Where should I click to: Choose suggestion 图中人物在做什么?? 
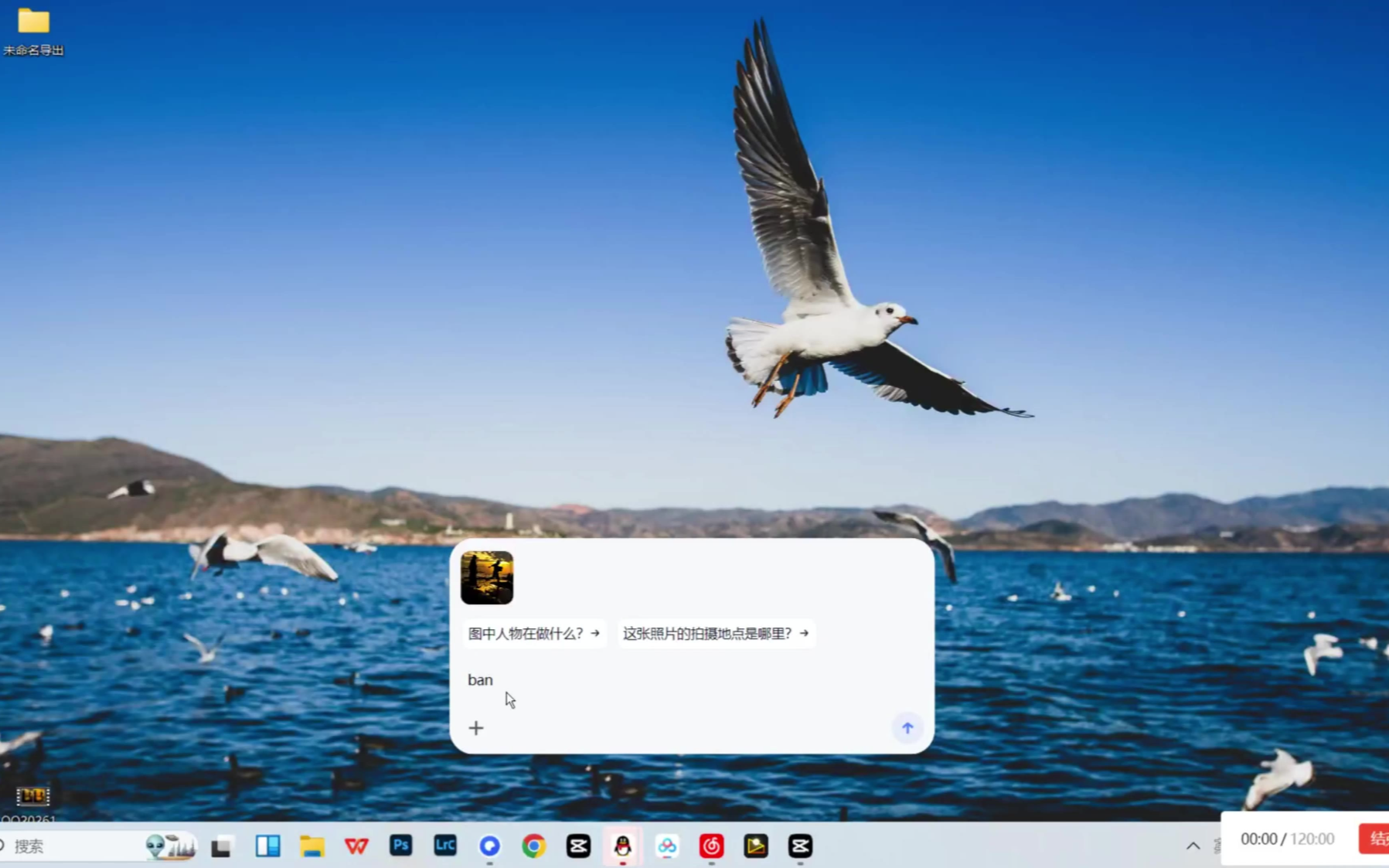click(x=533, y=634)
